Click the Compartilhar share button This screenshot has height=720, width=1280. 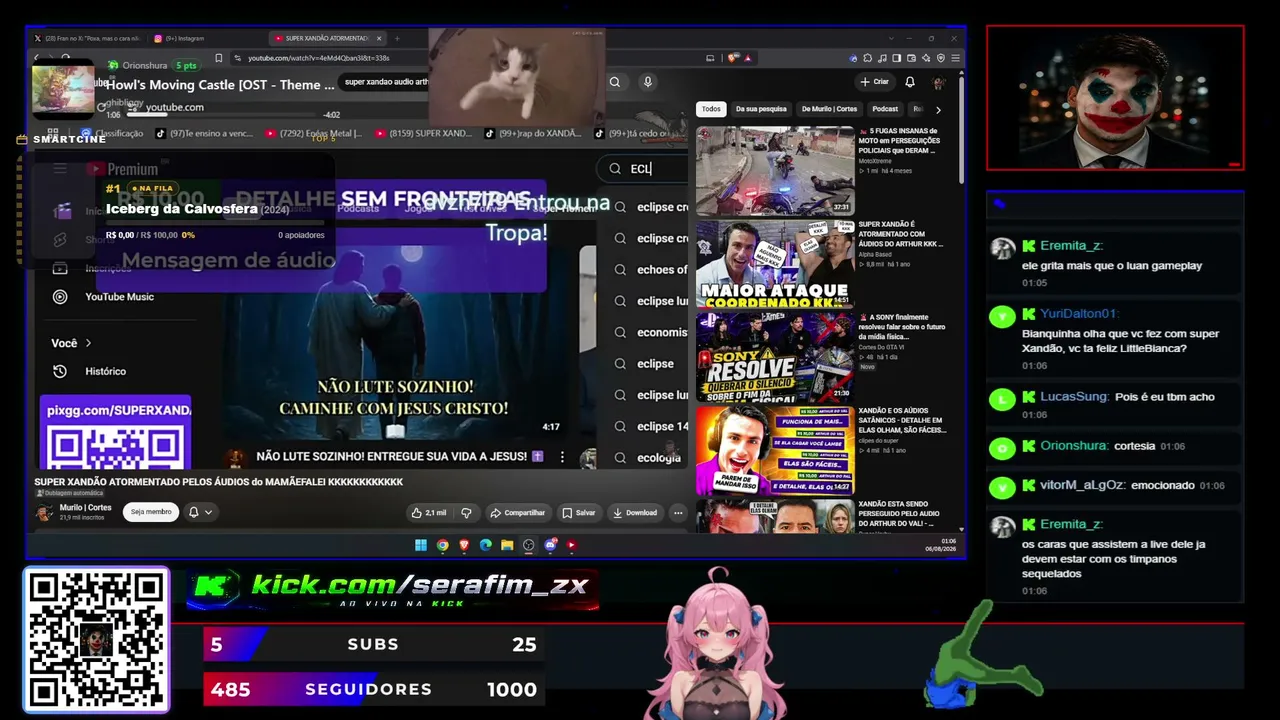tap(517, 513)
